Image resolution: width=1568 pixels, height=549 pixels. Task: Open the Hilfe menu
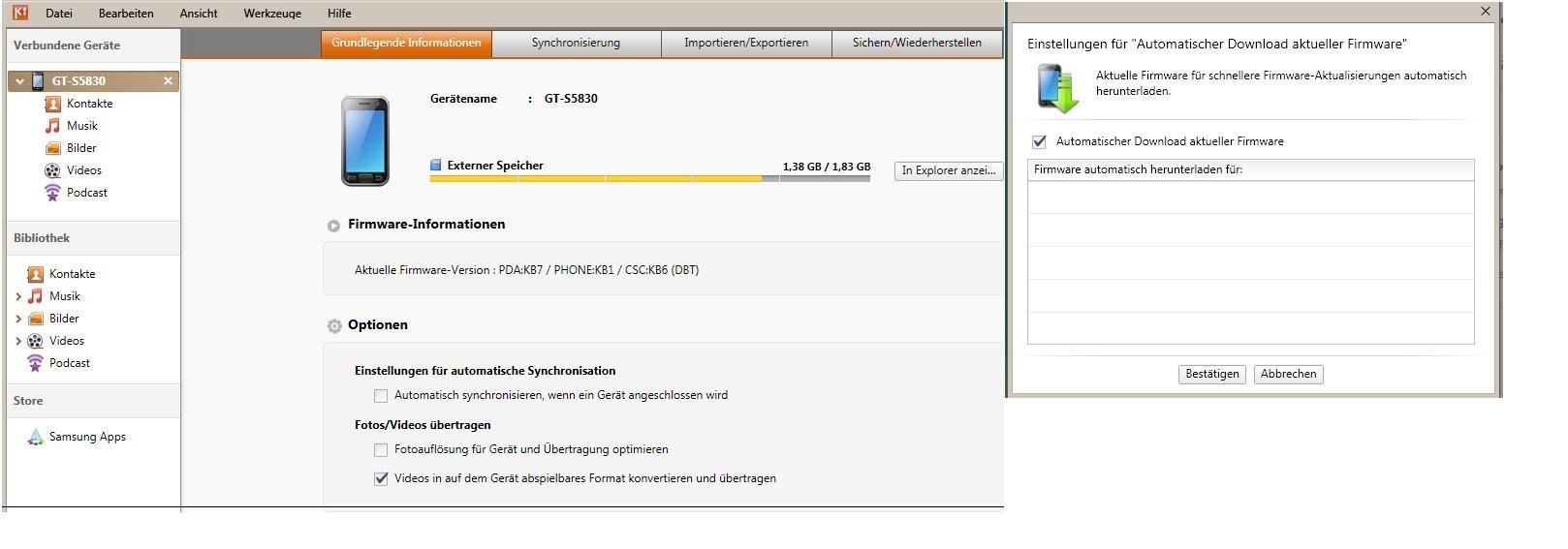click(x=339, y=14)
